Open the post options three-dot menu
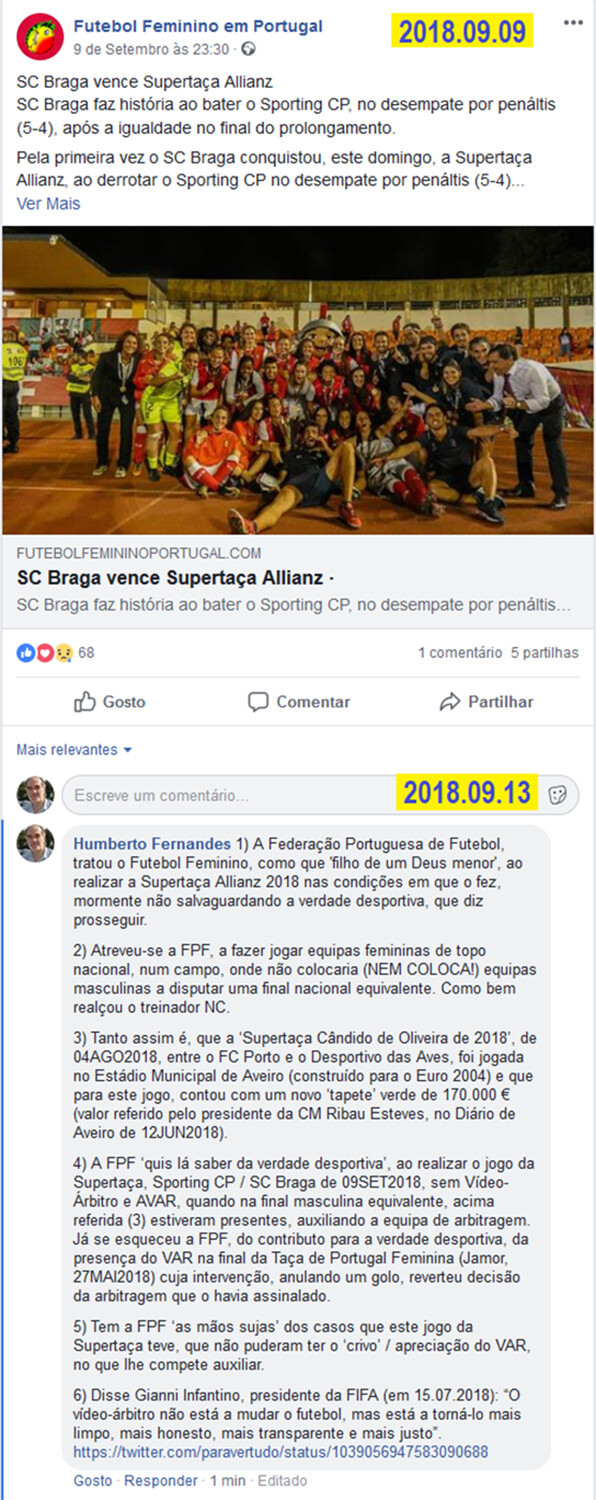The width and height of the screenshot is (596, 1500). click(x=573, y=23)
